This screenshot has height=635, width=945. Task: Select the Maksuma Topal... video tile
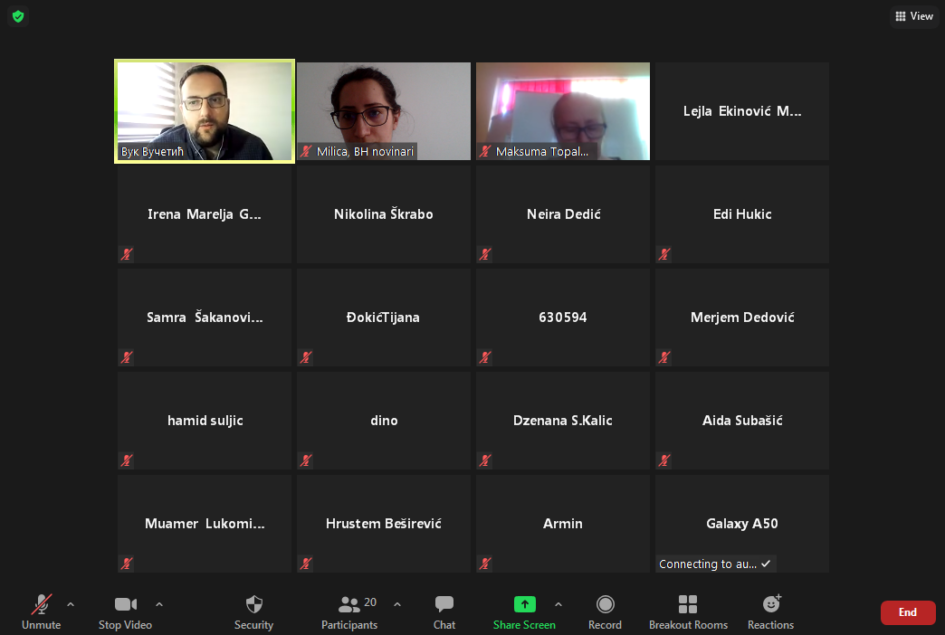[x=563, y=111]
